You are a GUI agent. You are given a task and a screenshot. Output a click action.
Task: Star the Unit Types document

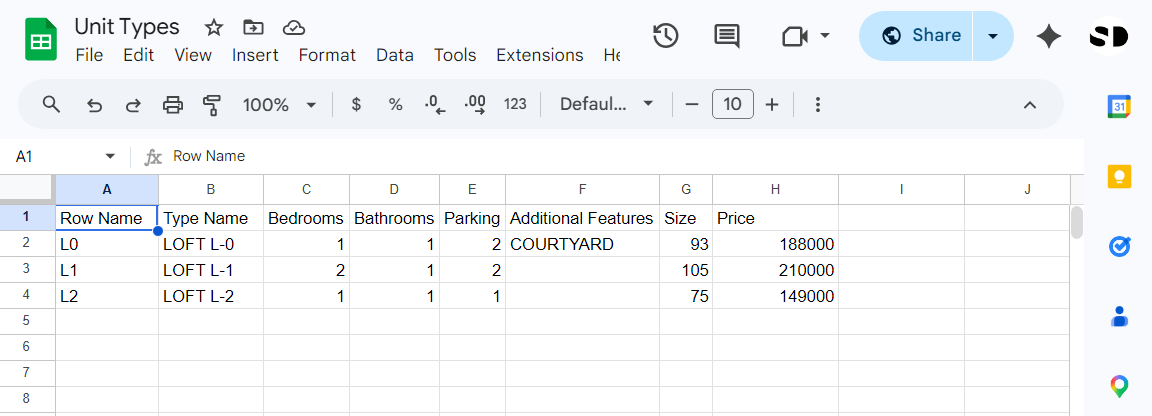point(214,27)
